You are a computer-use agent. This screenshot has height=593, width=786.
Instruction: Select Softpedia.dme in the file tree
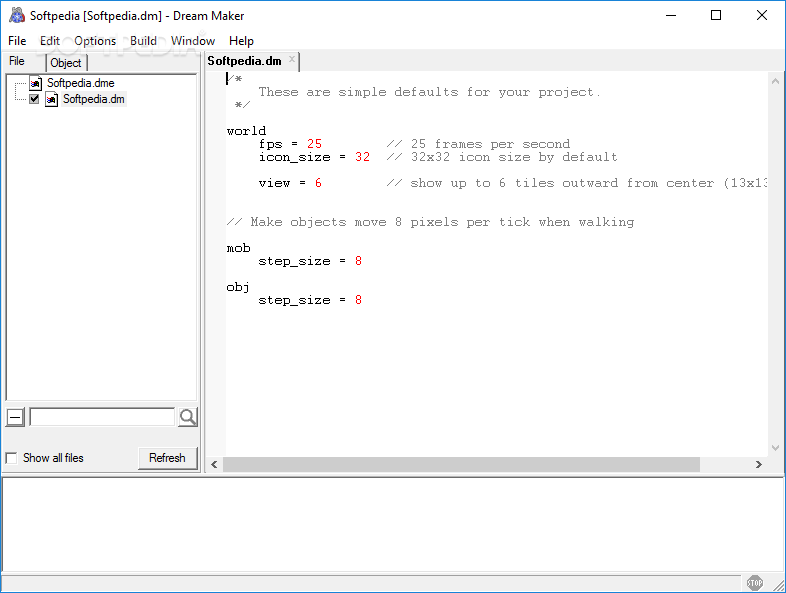(x=81, y=83)
